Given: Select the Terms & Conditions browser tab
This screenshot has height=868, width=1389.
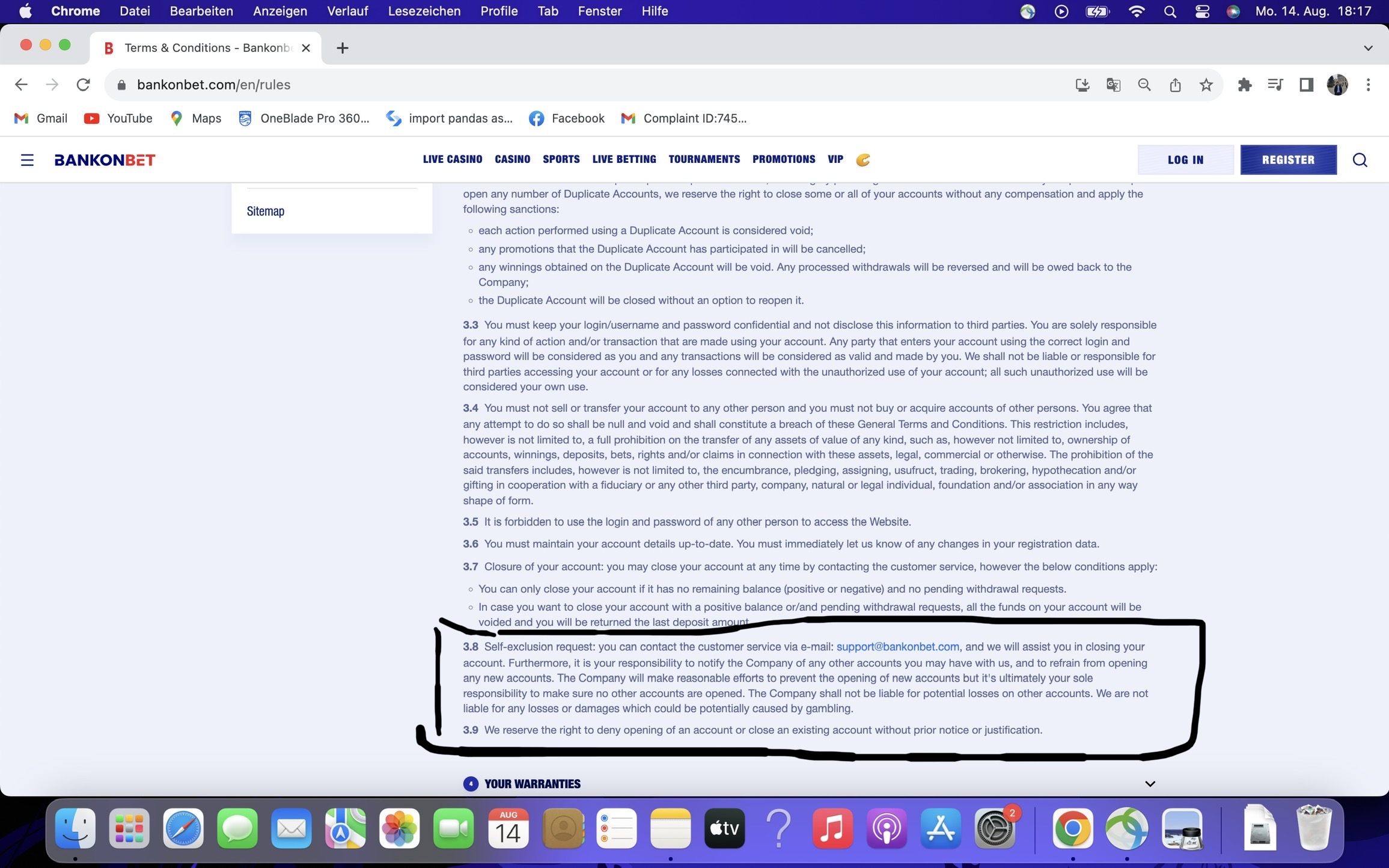Looking at the screenshot, I should pyautogui.click(x=206, y=48).
